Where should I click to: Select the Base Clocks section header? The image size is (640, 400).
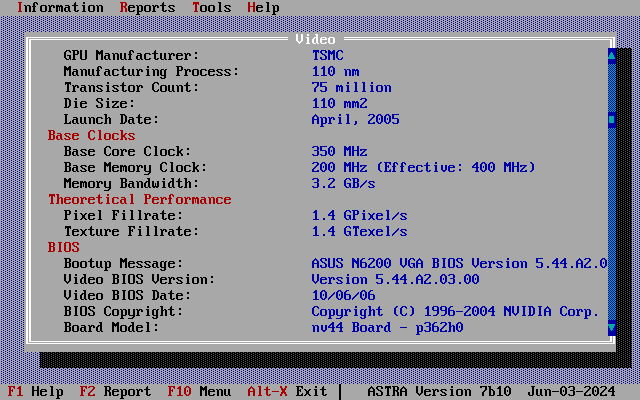pos(91,136)
